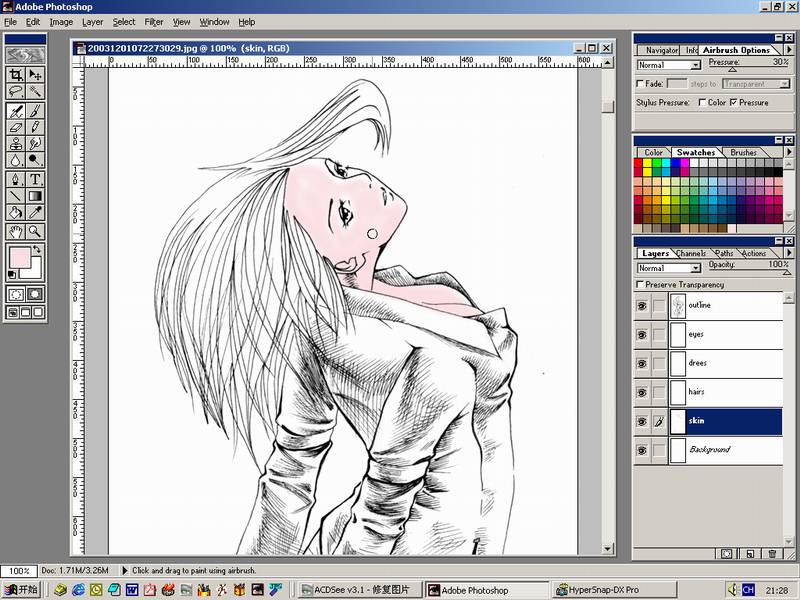This screenshot has width=800, height=600.
Task: Switch to Standard editing mode
Action: (16, 294)
